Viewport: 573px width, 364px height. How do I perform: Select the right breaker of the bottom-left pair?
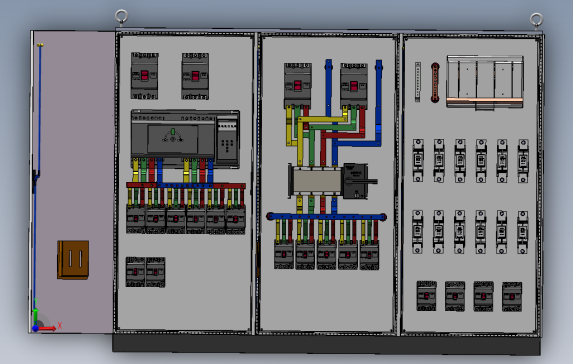pos(155,272)
